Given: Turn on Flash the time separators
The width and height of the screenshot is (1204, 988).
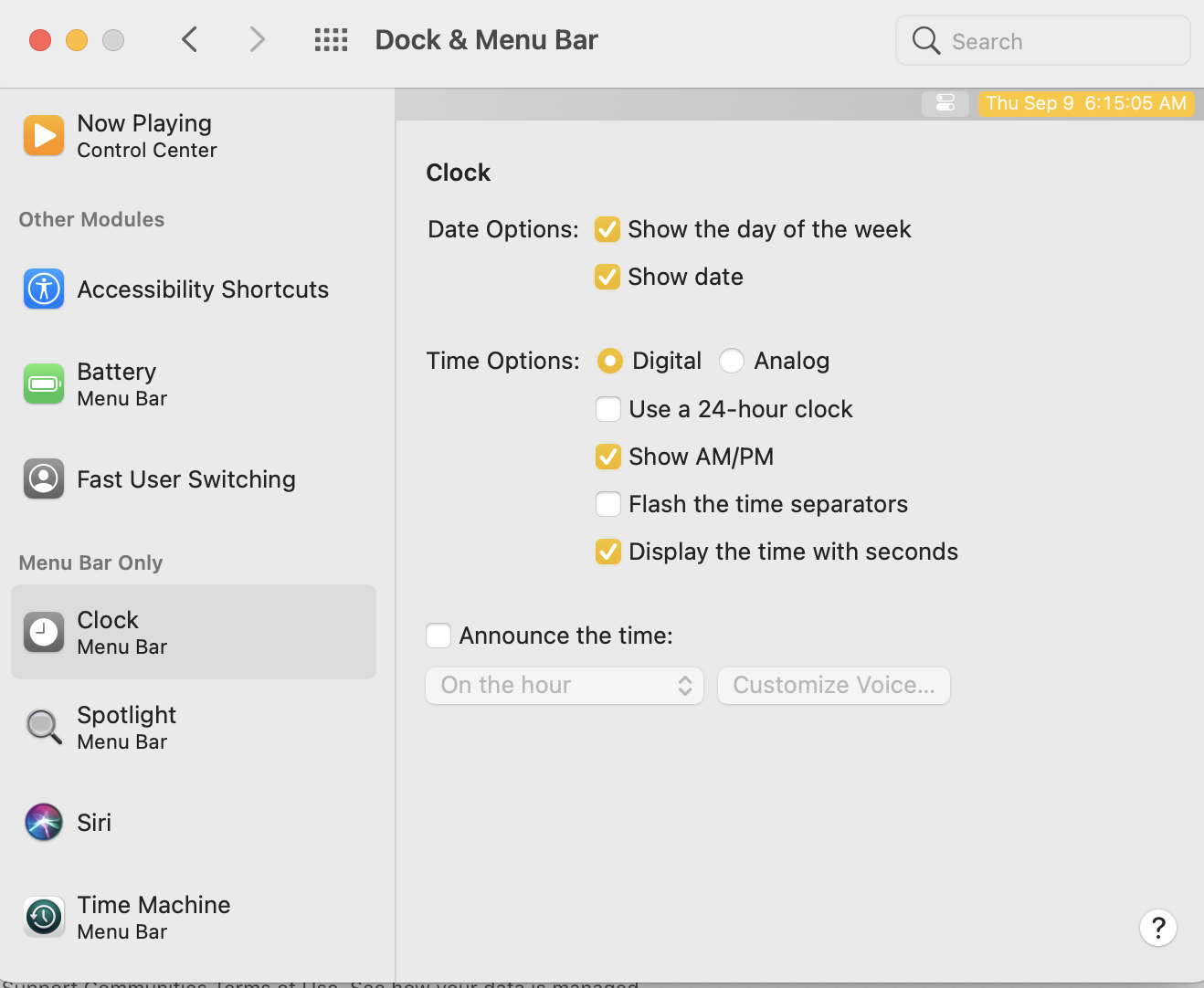Looking at the screenshot, I should pyautogui.click(x=608, y=504).
